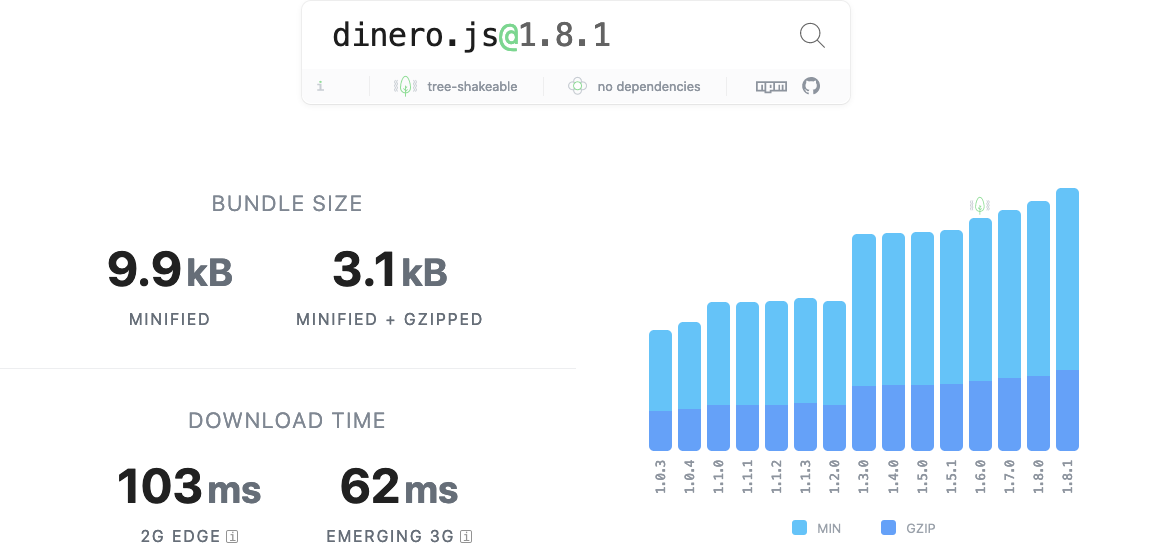Select the 1.8.1 version bar
1152x553 pixels.
[1068, 319]
